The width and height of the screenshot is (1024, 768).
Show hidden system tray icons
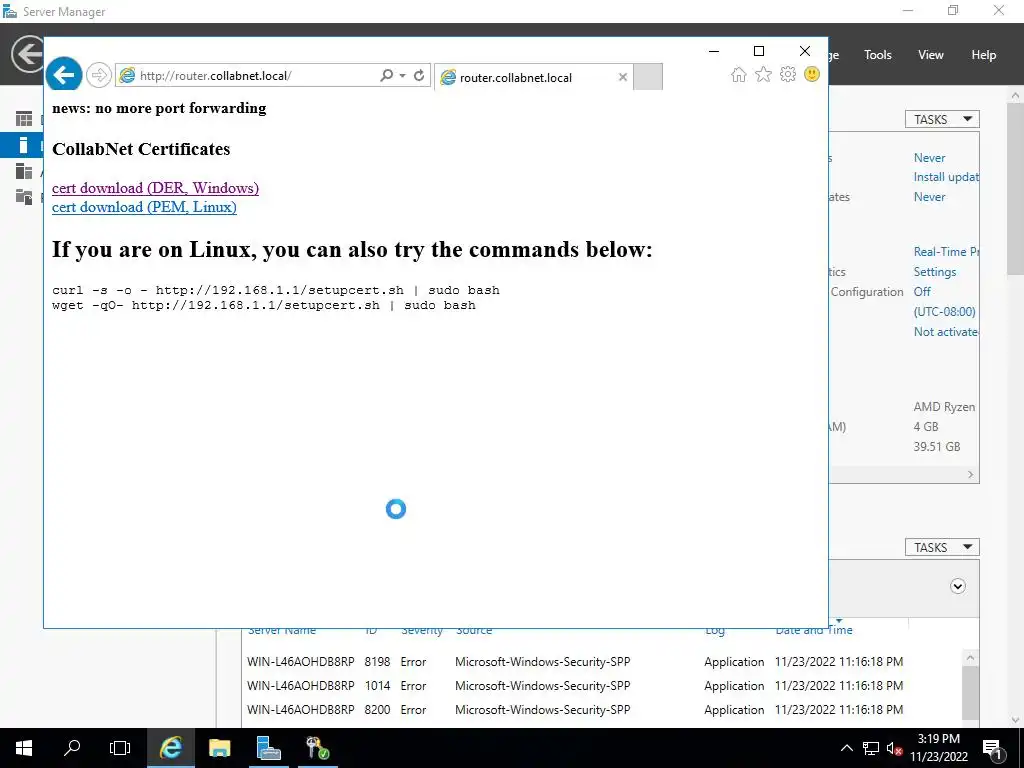(x=846, y=748)
